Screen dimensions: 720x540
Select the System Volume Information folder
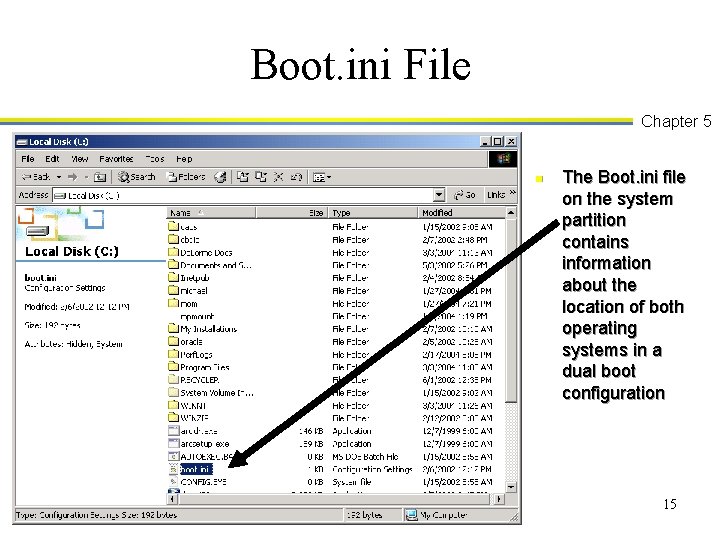(x=210, y=393)
